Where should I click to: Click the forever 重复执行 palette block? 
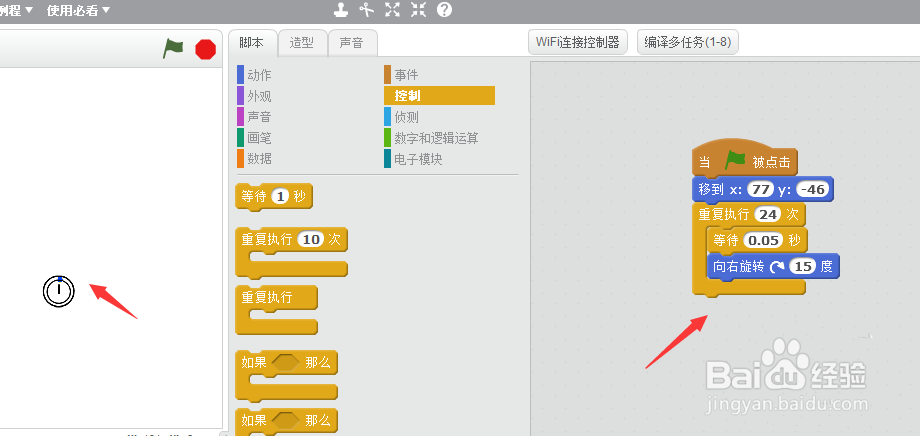pyautogui.click(x=276, y=310)
